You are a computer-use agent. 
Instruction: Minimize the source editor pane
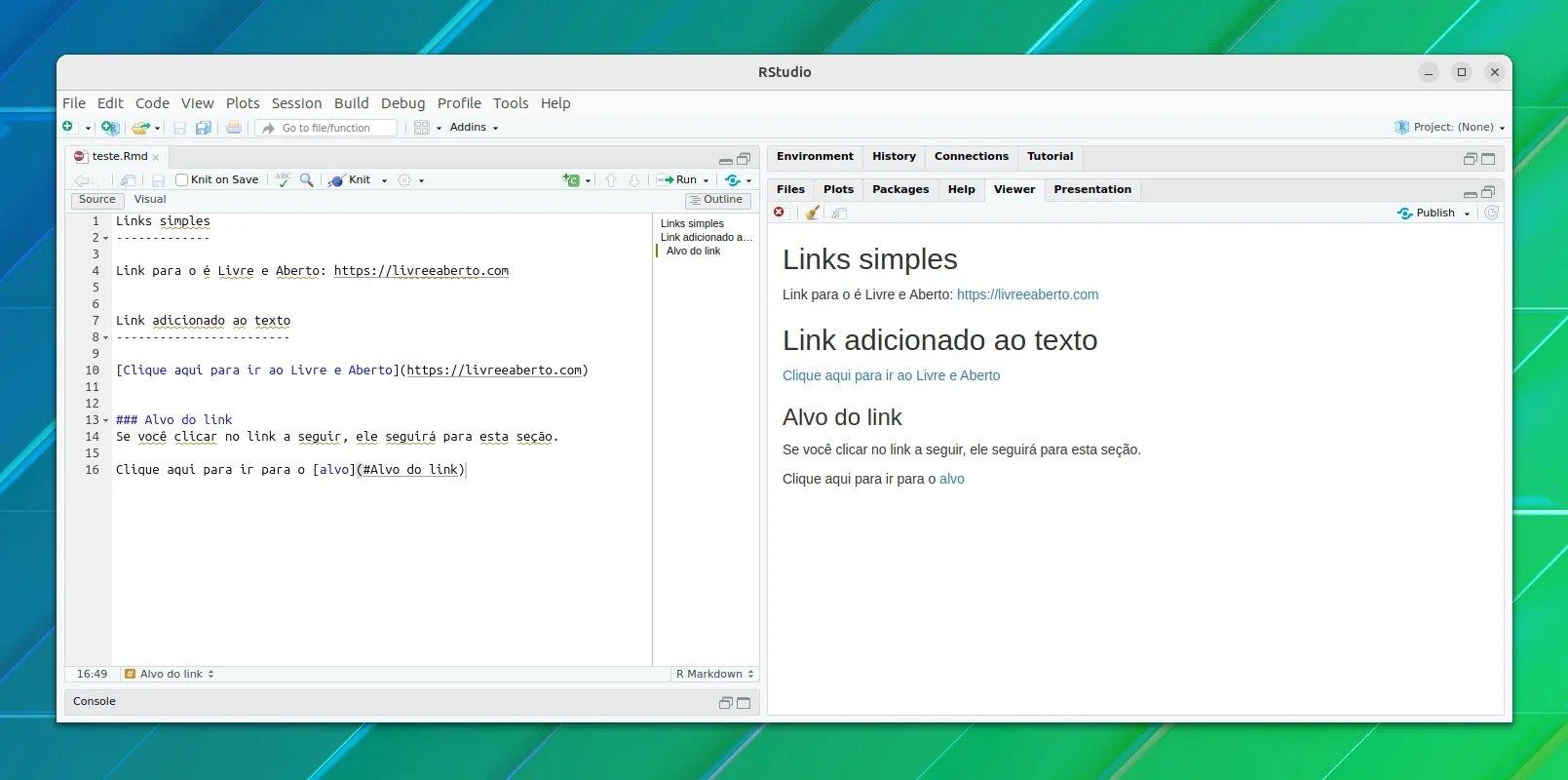(725, 160)
